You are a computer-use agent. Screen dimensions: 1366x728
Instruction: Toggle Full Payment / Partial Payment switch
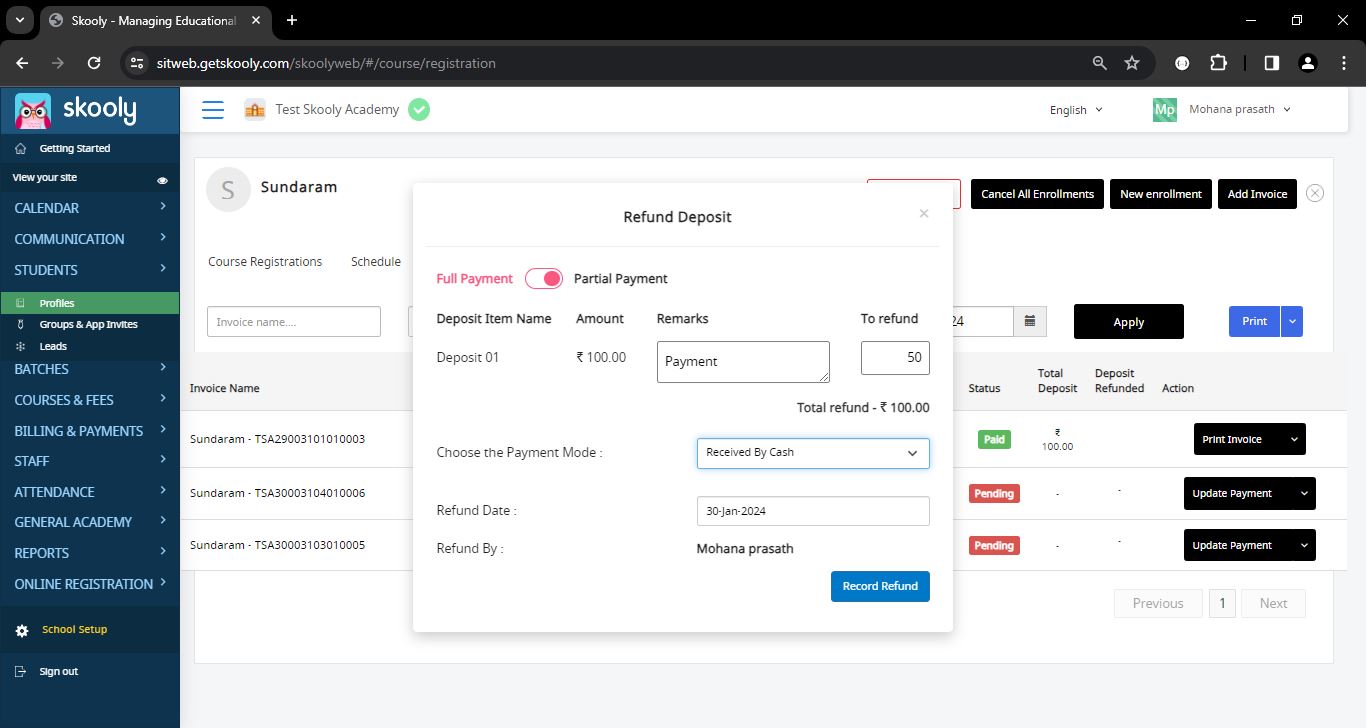(544, 279)
